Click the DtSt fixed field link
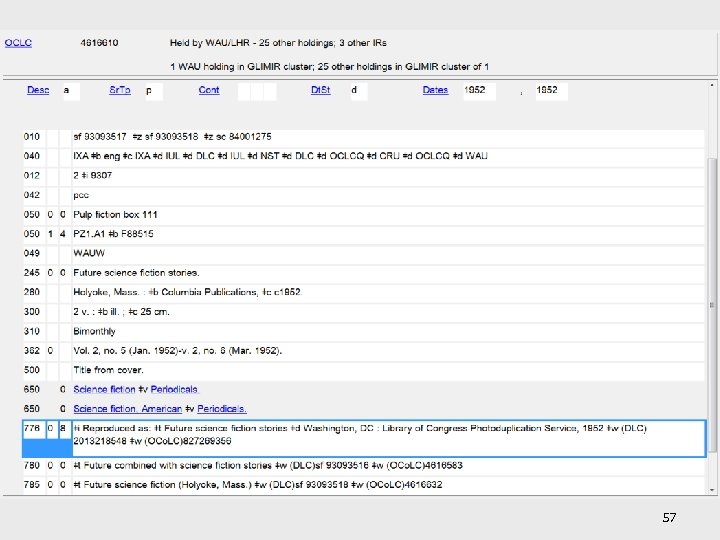The width and height of the screenshot is (720, 540). coord(321,90)
